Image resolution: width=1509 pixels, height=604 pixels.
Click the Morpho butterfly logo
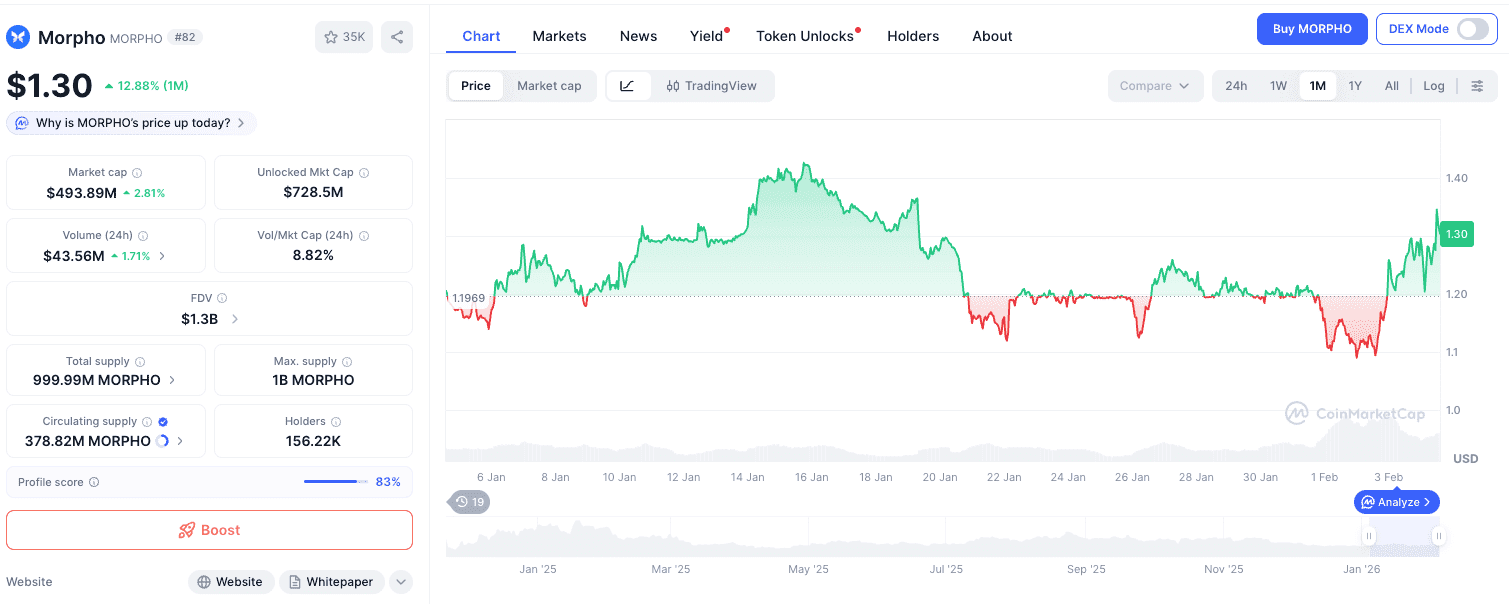pos(18,37)
